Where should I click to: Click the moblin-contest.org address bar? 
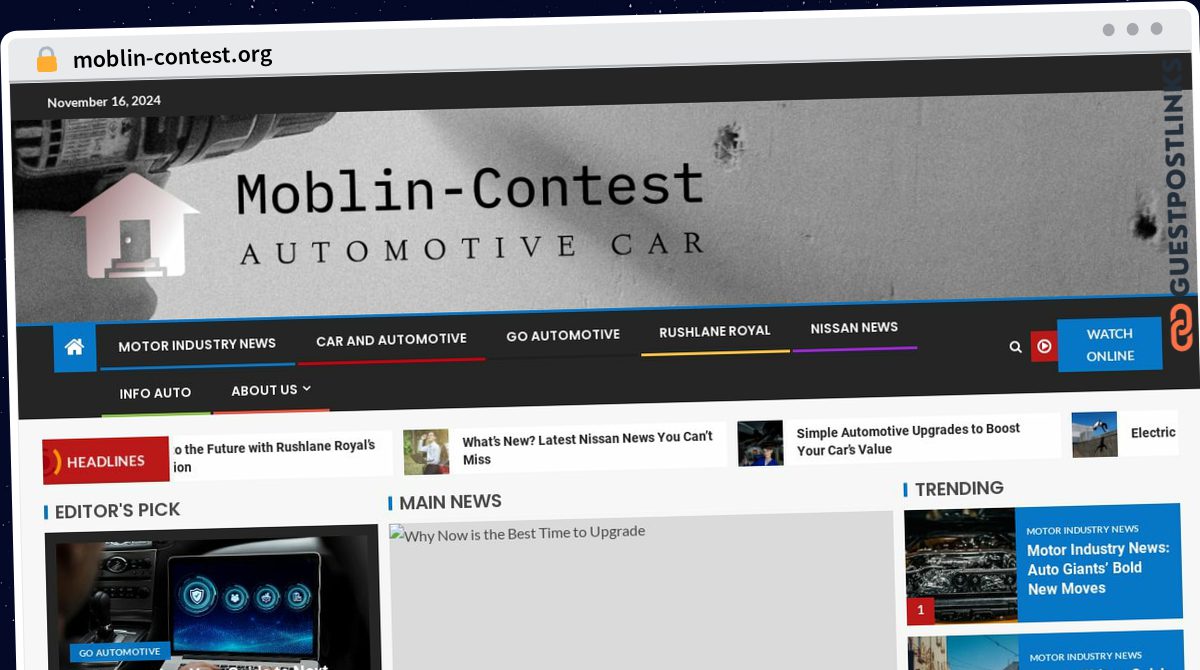172,56
